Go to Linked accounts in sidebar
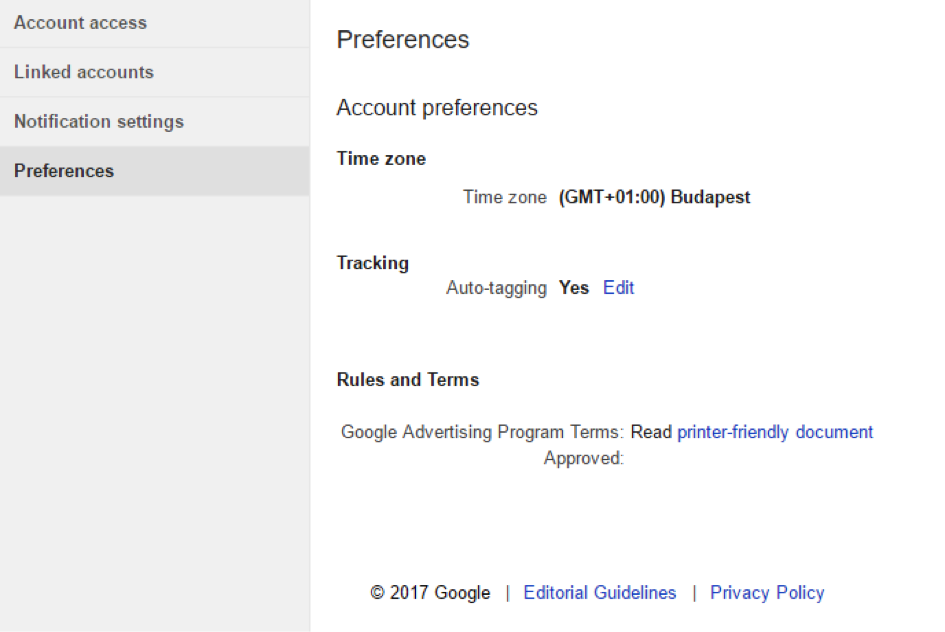 tap(154, 72)
